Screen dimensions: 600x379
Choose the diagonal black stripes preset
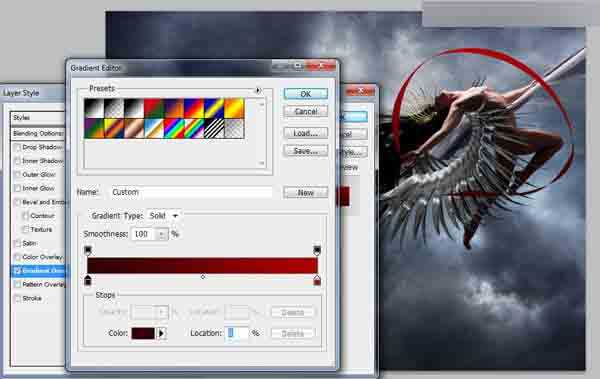pyautogui.click(x=214, y=128)
